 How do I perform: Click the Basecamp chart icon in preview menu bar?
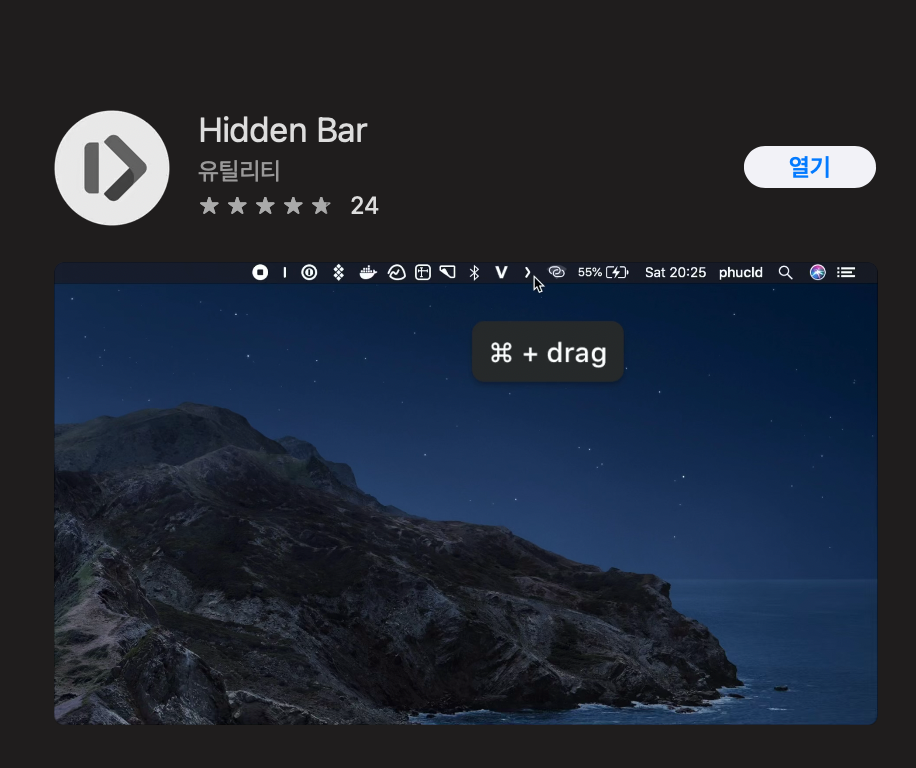[x=396, y=272]
